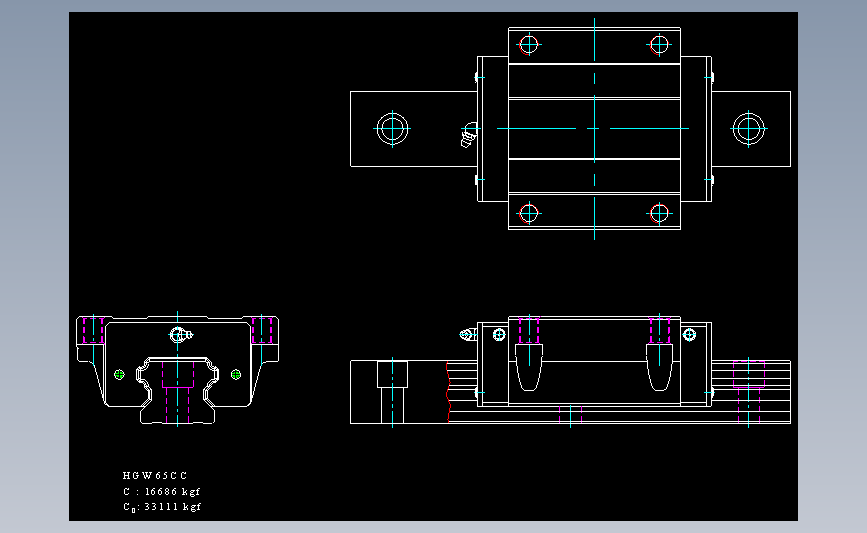Pick the right green screw in end view
This screenshot has height=533, width=867.
coord(236,375)
